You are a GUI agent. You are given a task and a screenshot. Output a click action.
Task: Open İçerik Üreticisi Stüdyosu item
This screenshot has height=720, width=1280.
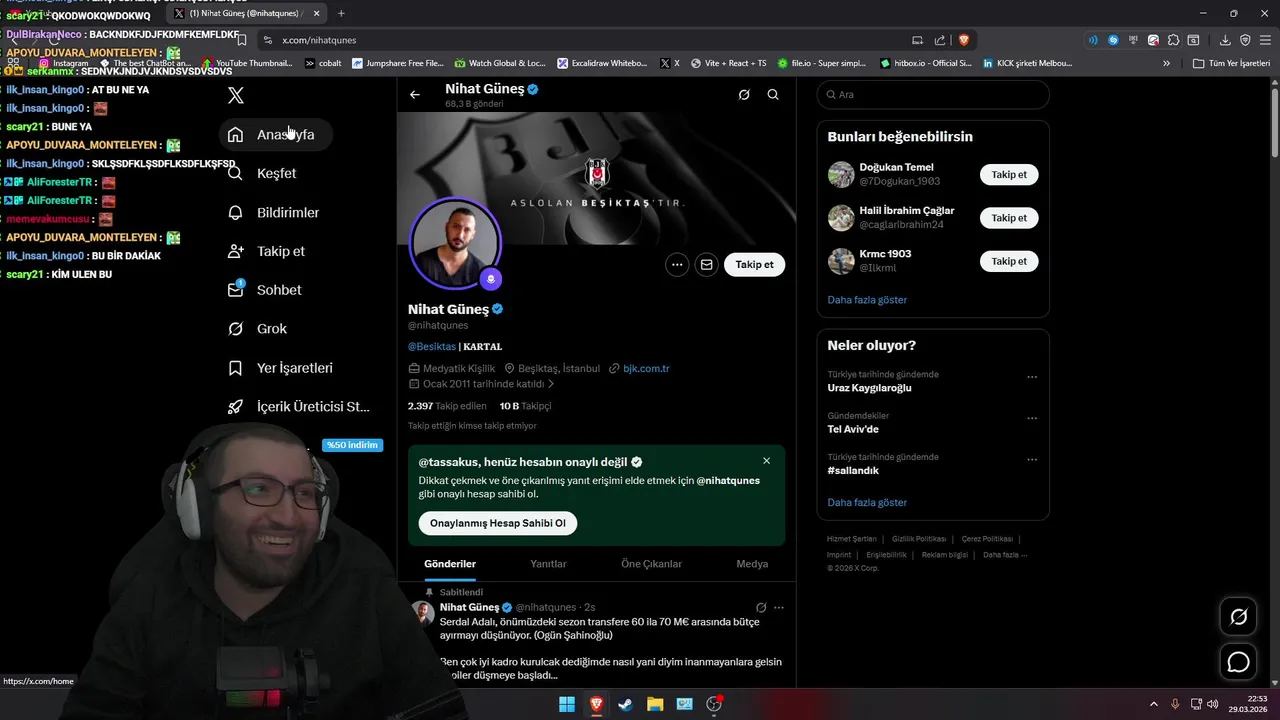300,407
